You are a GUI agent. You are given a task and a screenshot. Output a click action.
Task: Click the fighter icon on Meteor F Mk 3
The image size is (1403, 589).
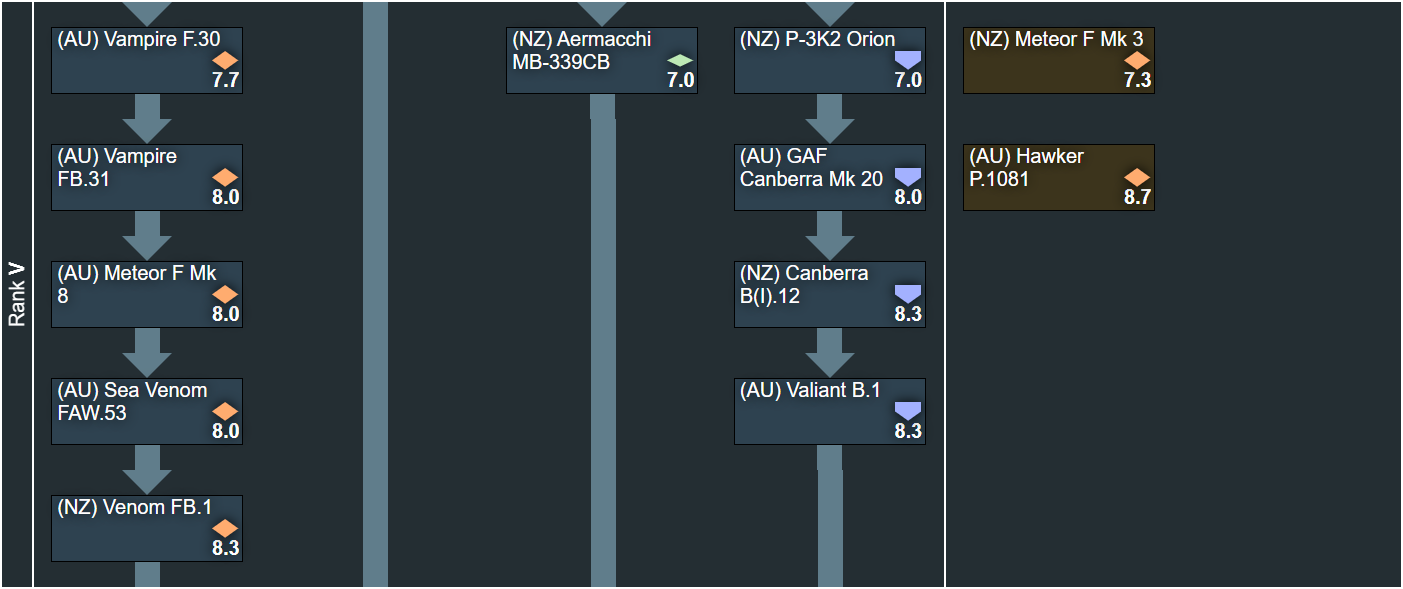point(1137,60)
